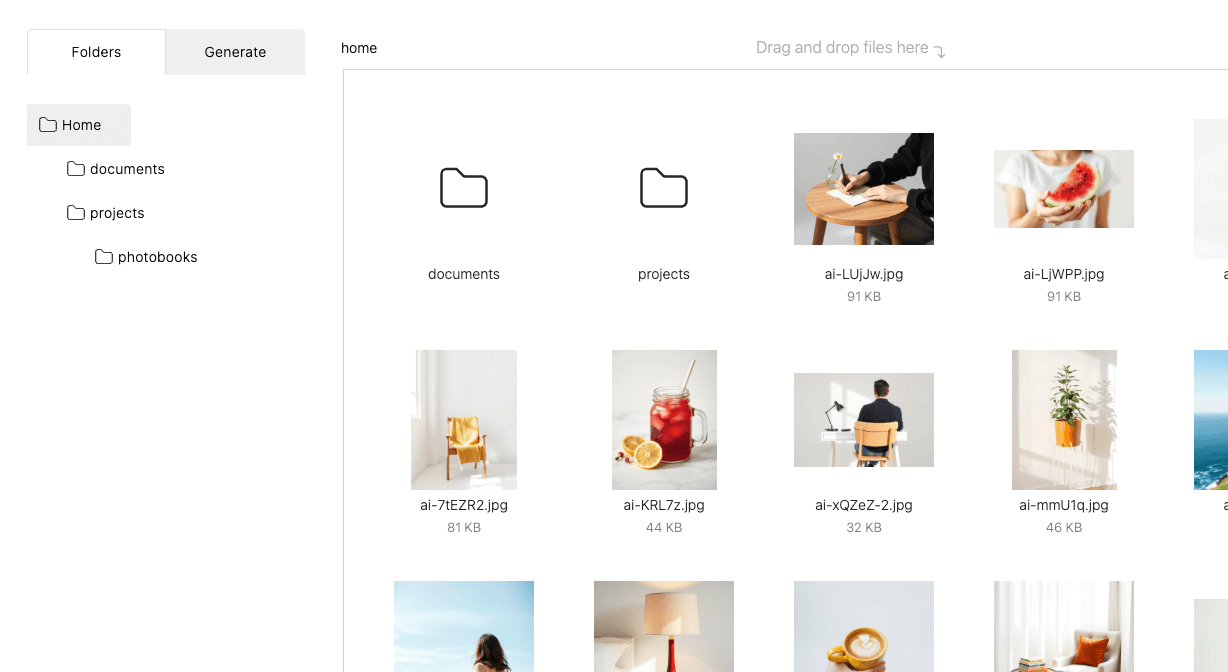
Task: Open the documents folder icon in grid
Action: click(x=464, y=188)
